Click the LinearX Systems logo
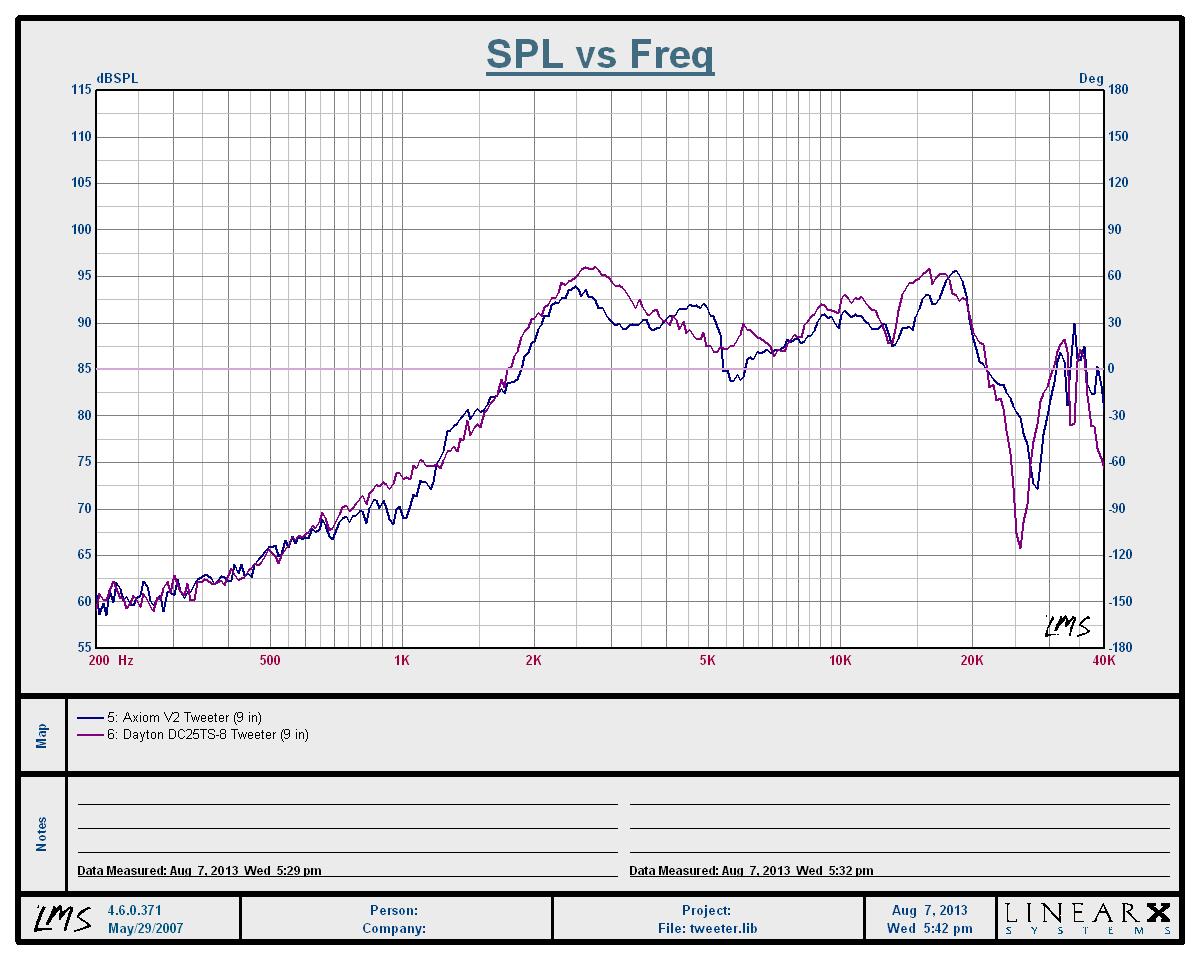Image resolution: width=1200 pixels, height=960 pixels. 1086,918
